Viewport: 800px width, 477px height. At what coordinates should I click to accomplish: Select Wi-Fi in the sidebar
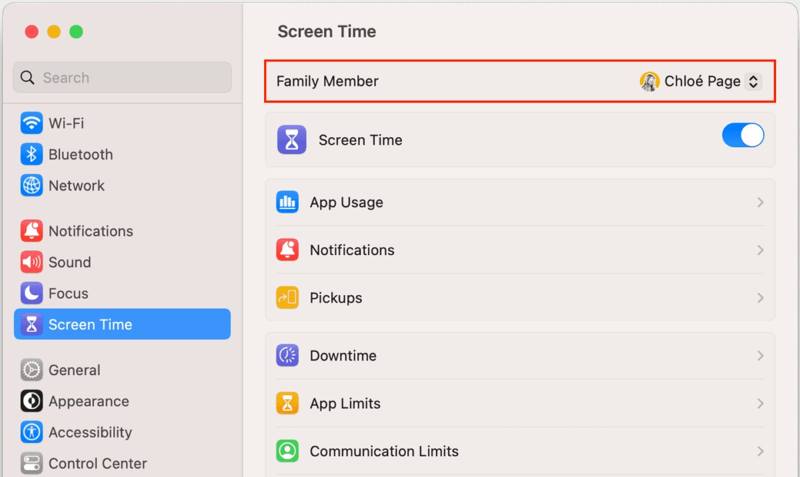[122, 123]
